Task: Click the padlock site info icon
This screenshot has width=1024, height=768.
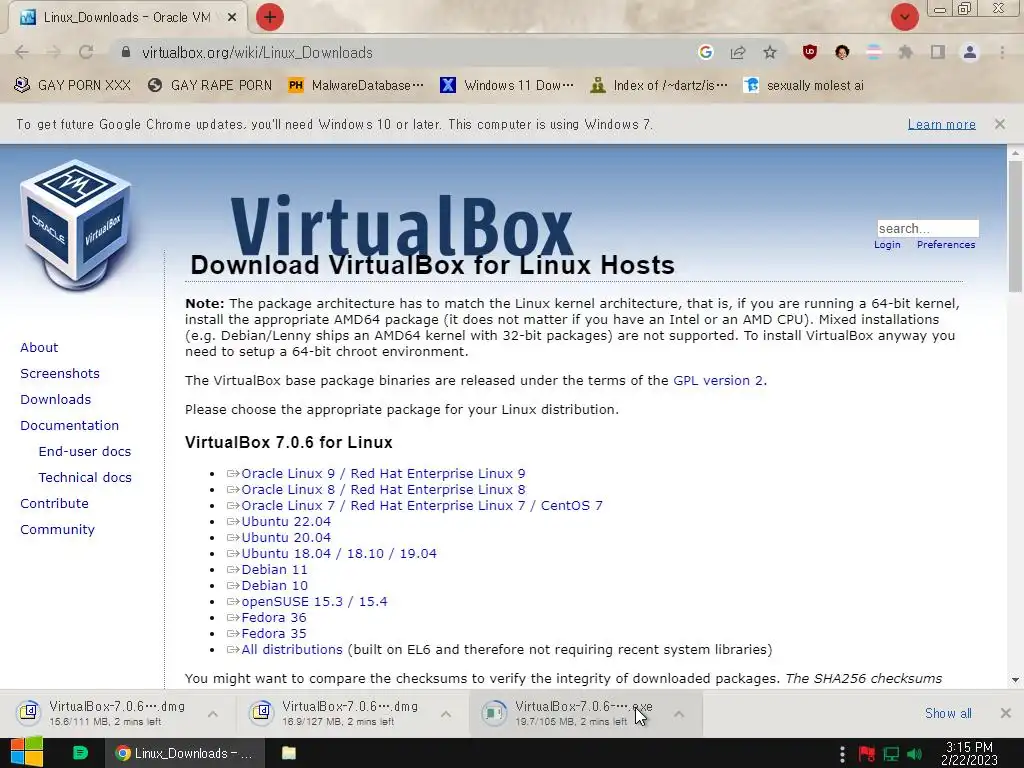Action: [x=126, y=52]
